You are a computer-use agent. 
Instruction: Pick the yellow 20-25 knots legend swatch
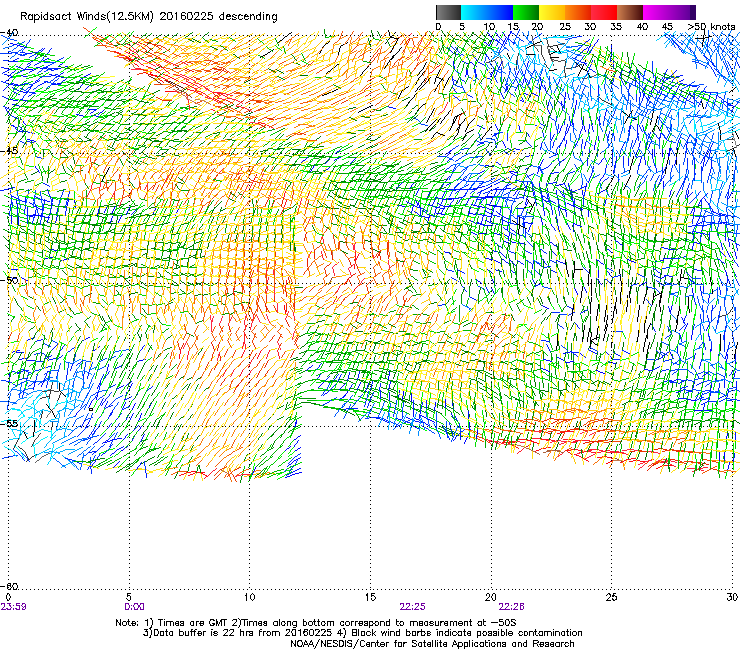[x=552, y=12]
